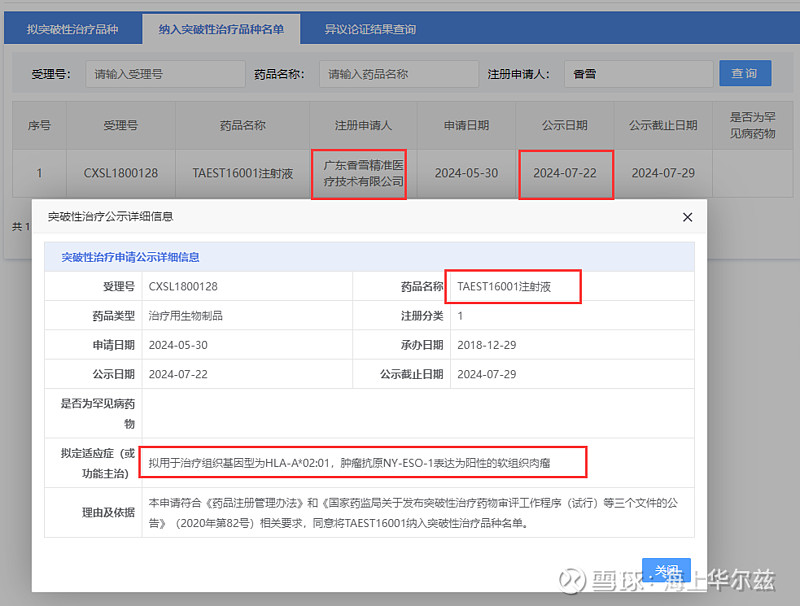Click the 是否为罕见病药物 column header
This screenshot has height=606, width=800.
point(753,125)
